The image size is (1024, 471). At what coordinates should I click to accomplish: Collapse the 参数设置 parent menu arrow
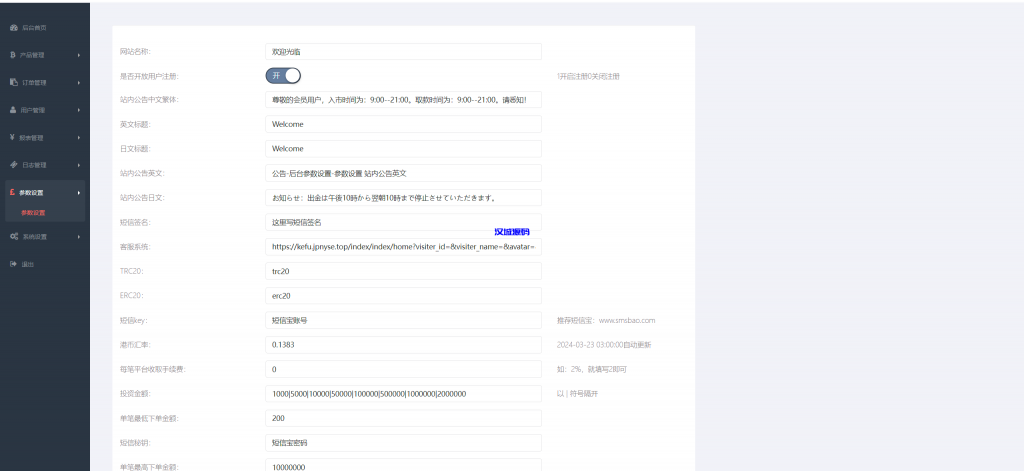(78, 192)
